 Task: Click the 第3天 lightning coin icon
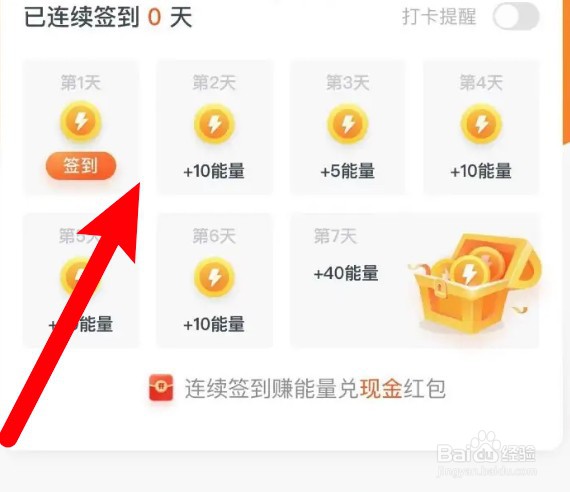tap(348, 124)
